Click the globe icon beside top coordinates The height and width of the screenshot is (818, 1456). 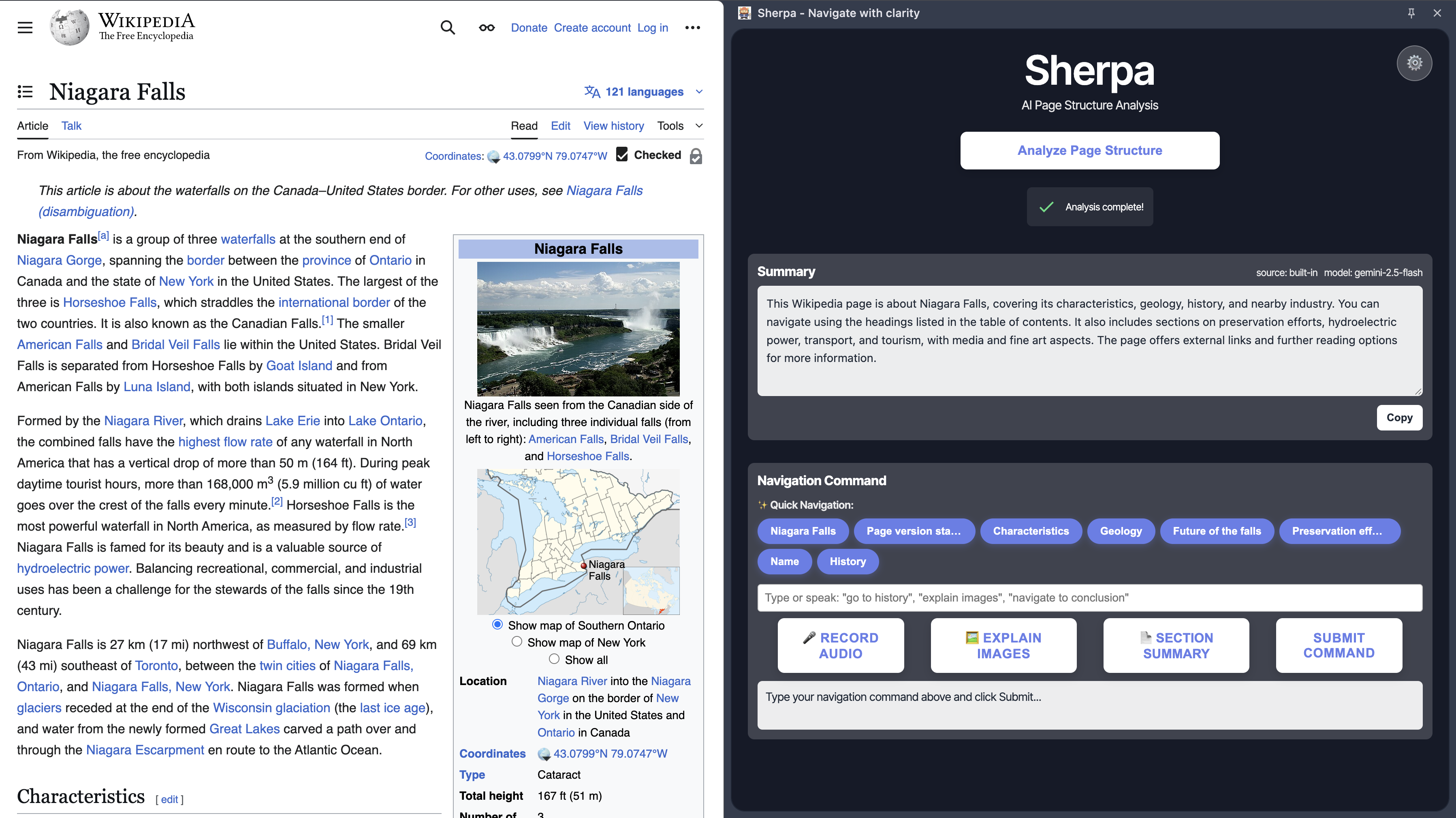tap(493, 157)
